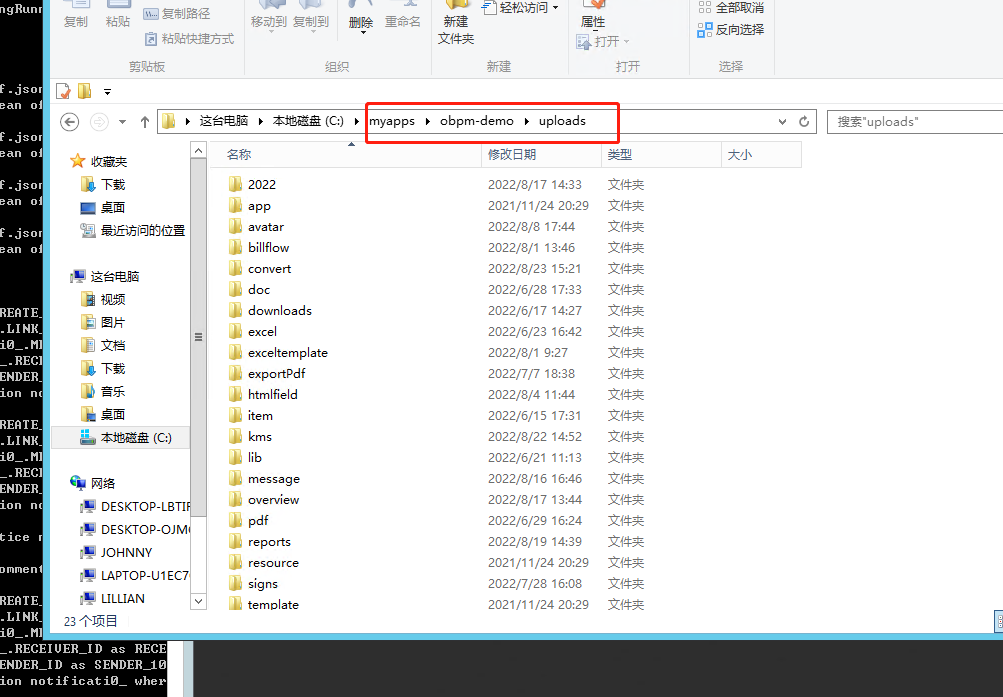Screen dimensions: 1003x697
Task: Select 本地磁盘 (C:) in the navigation pane
Action: click(136, 438)
